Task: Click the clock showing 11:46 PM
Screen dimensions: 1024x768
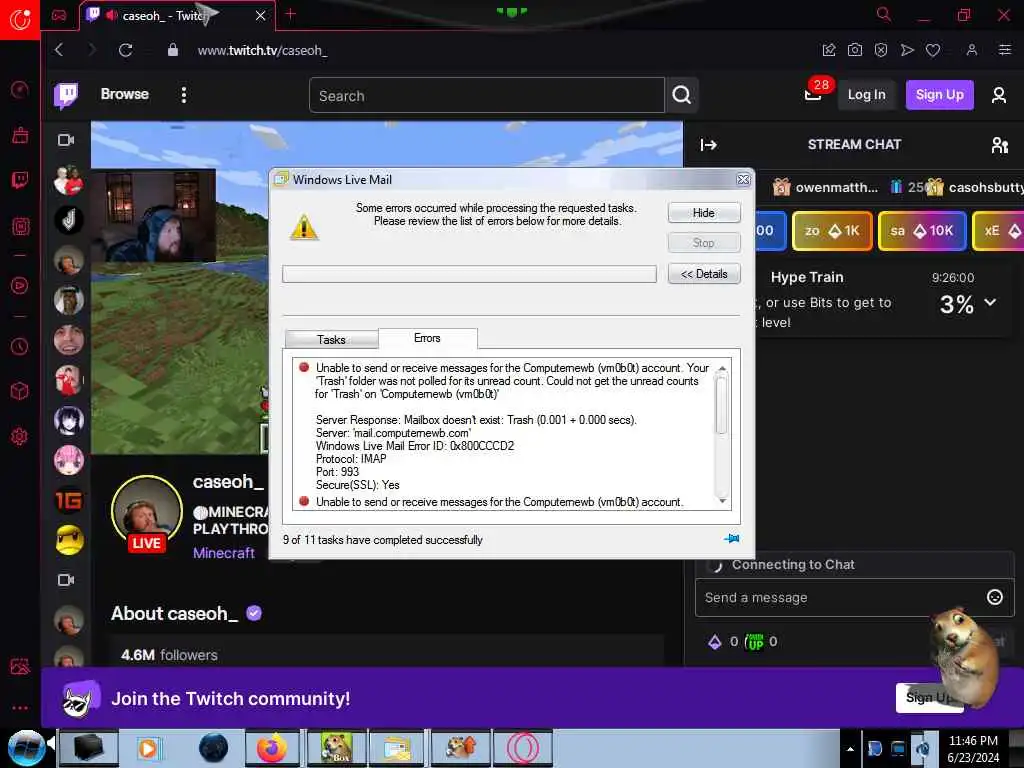Action: click(973, 741)
